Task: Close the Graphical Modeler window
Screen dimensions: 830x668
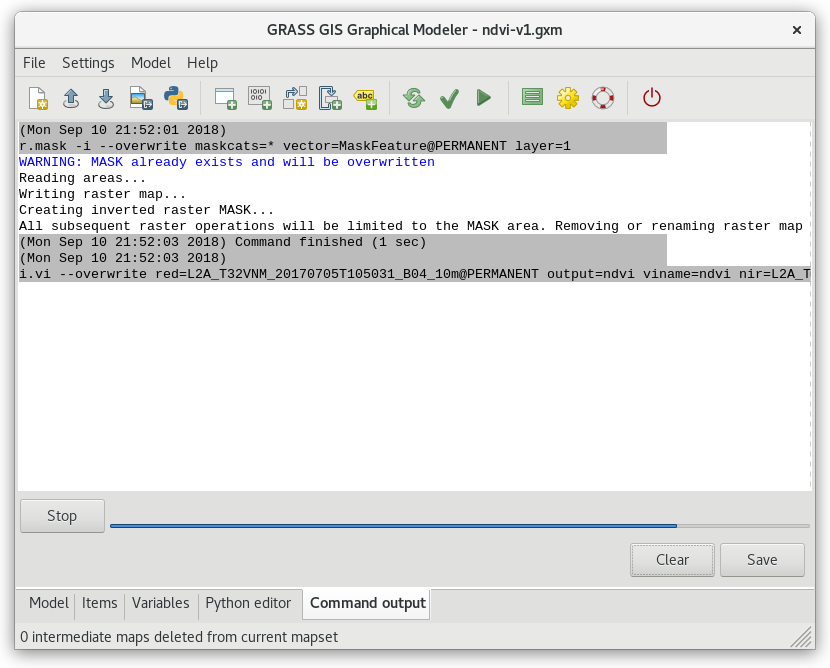Action: point(797,30)
